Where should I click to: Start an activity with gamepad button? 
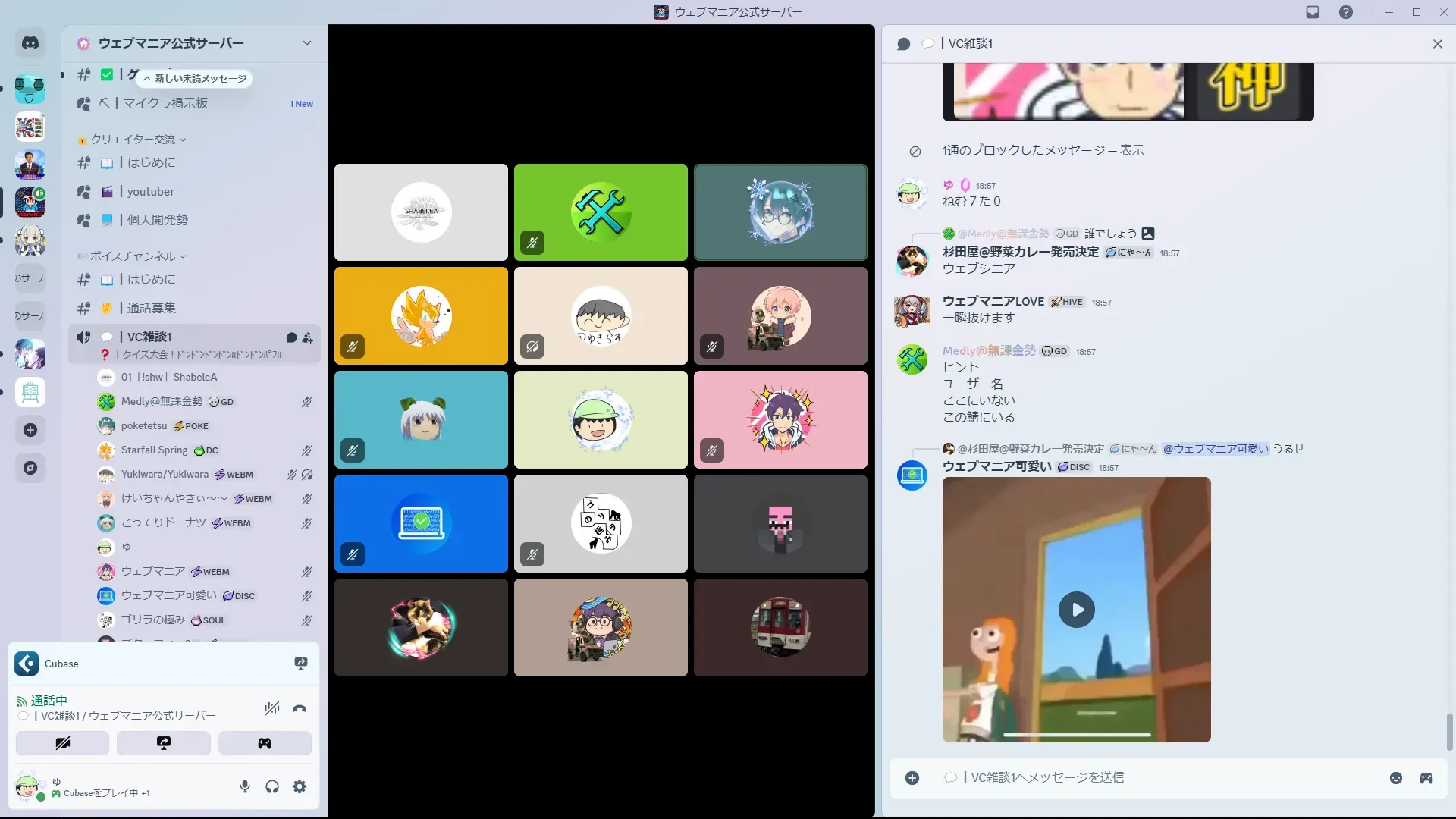[265, 743]
